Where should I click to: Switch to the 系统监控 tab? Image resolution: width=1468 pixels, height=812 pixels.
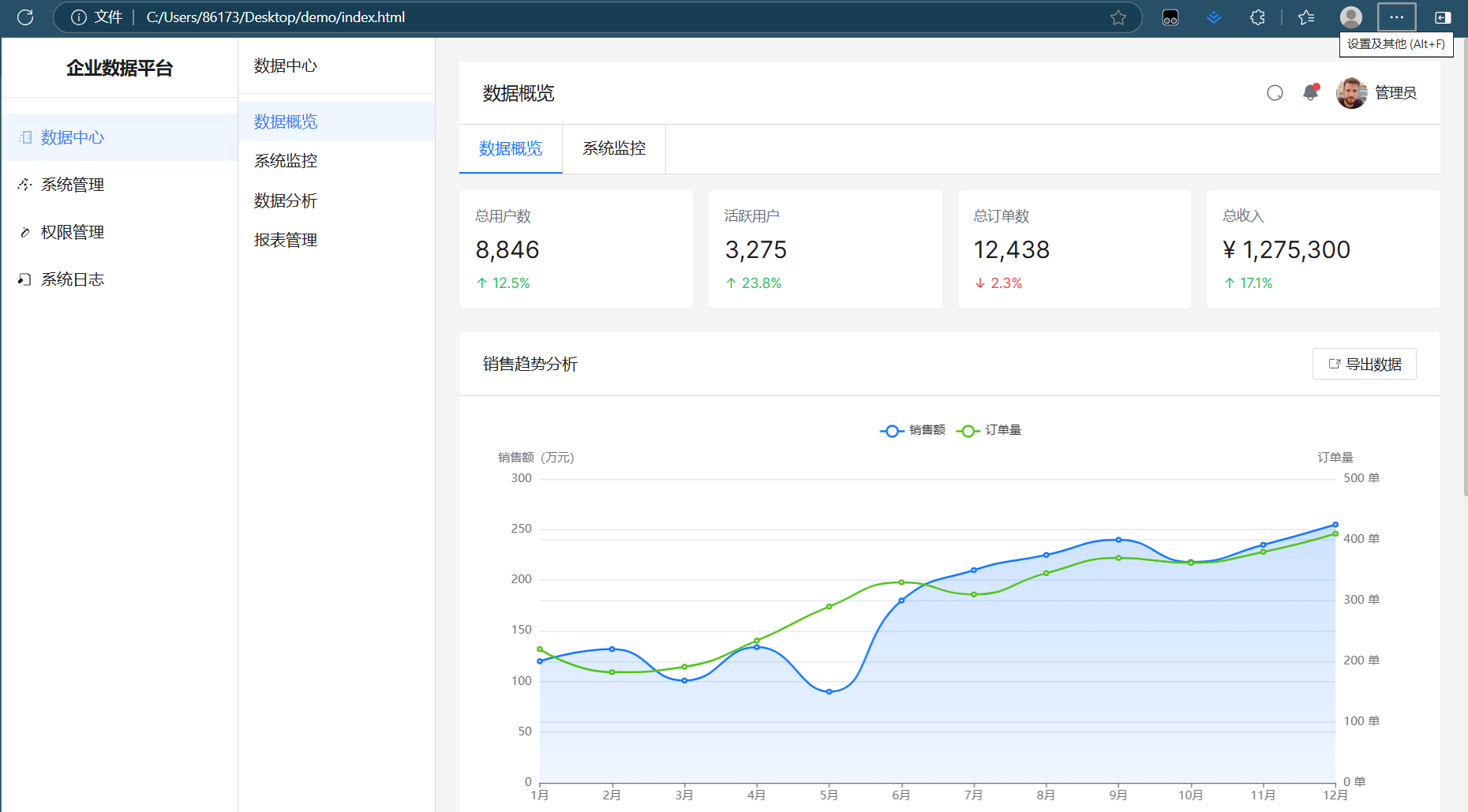(613, 148)
